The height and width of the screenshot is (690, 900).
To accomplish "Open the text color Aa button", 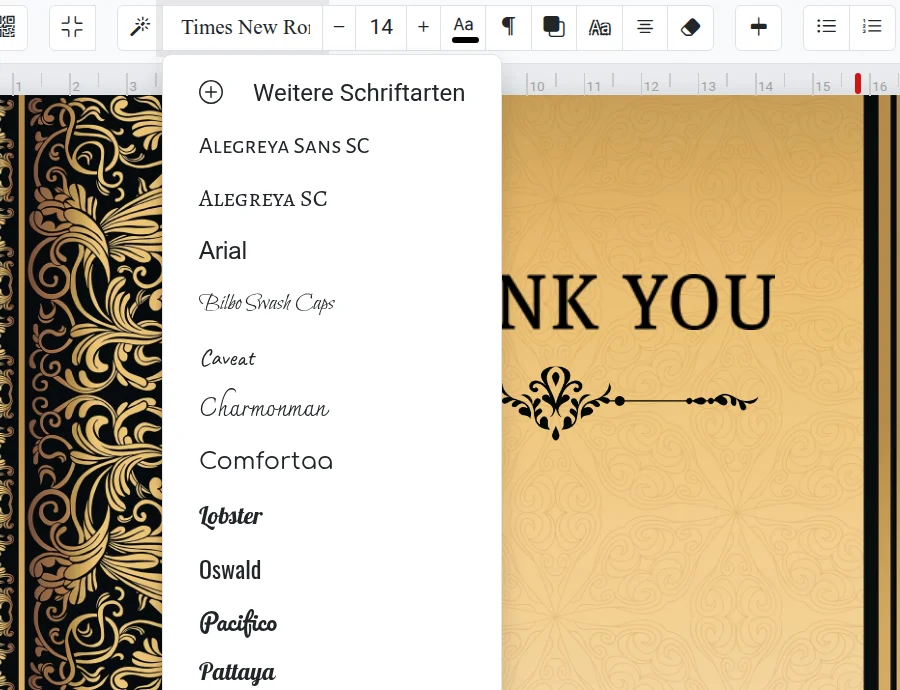I will click(464, 27).
